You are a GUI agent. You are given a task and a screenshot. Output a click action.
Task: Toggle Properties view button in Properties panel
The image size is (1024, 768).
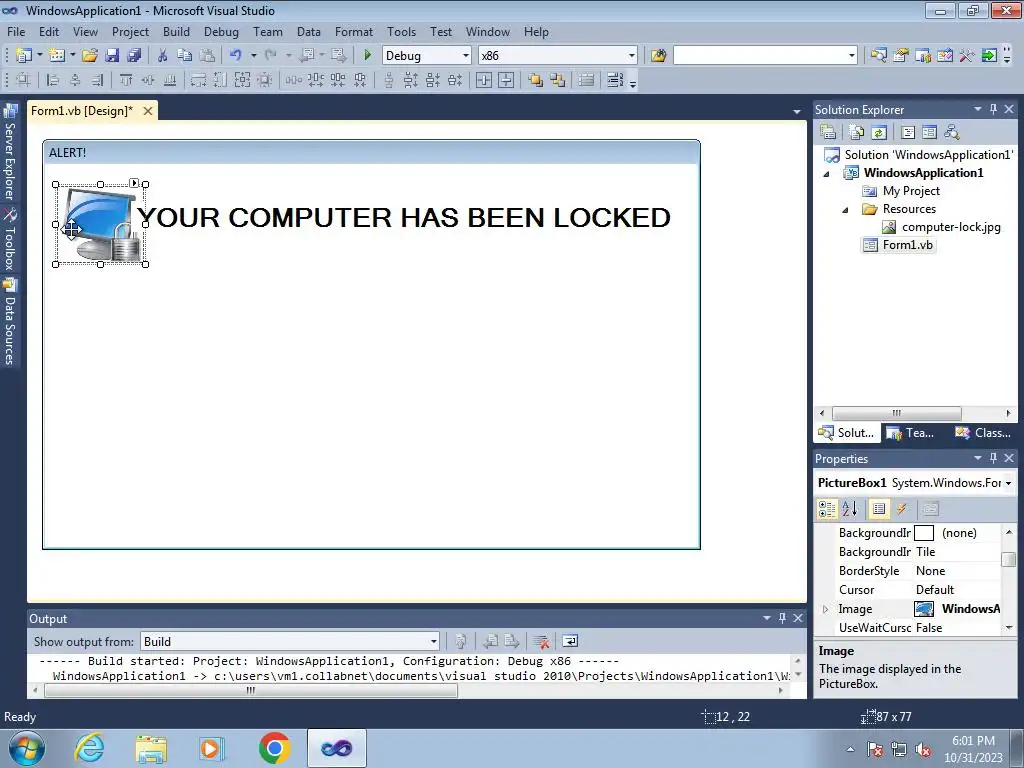click(879, 509)
